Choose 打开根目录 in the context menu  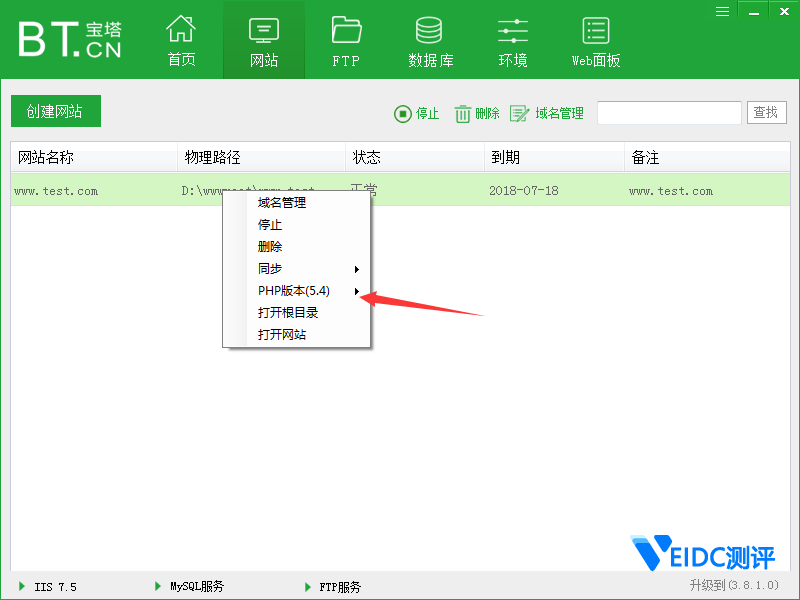pyautogui.click(x=288, y=313)
